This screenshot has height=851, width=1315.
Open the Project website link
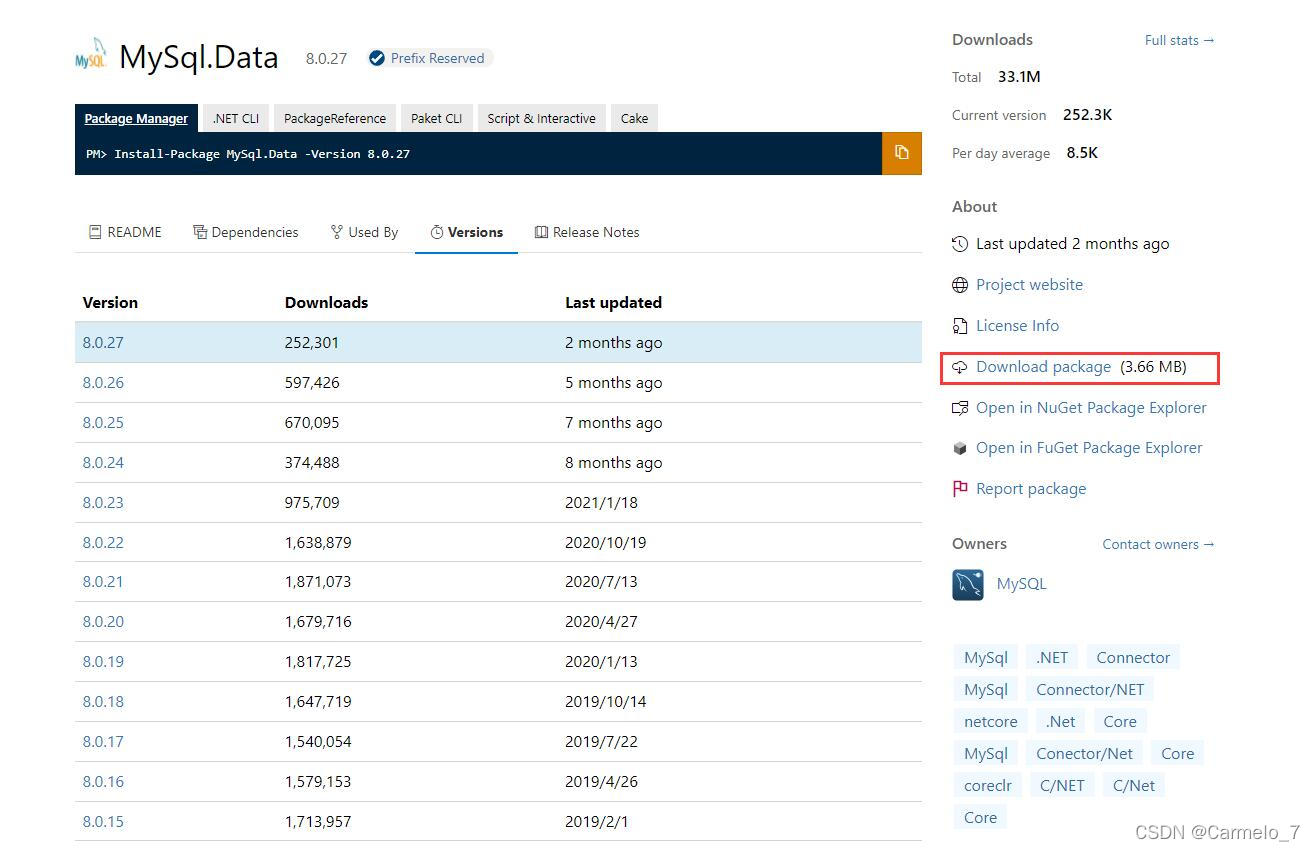(1029, 285)
